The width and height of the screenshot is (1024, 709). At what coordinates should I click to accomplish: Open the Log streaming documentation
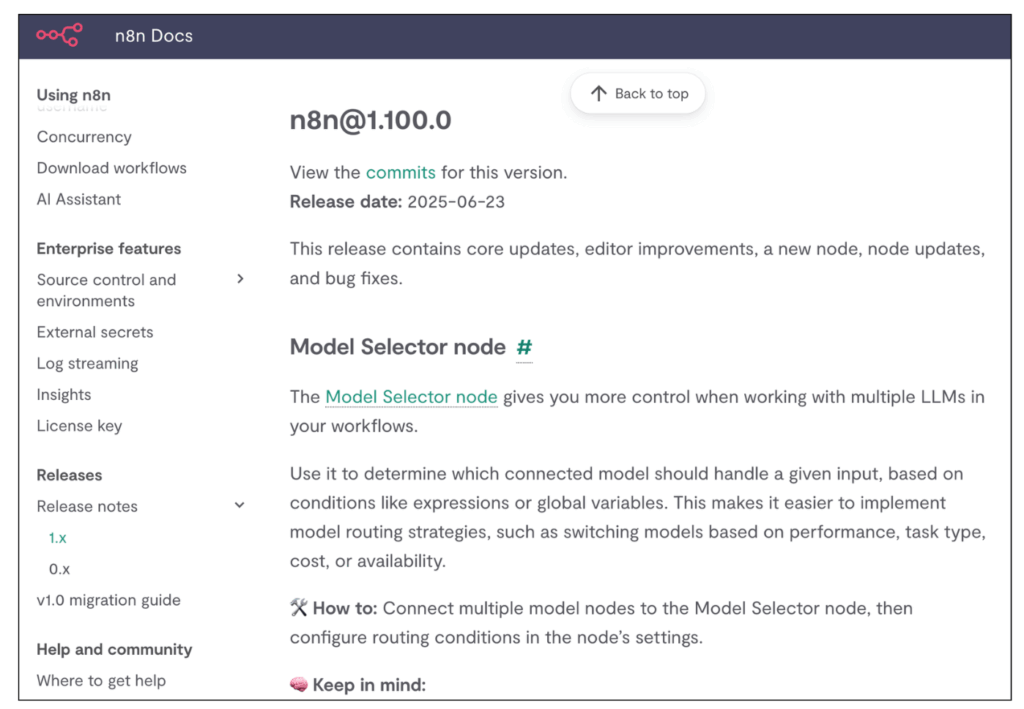click(x=87, y=363)
